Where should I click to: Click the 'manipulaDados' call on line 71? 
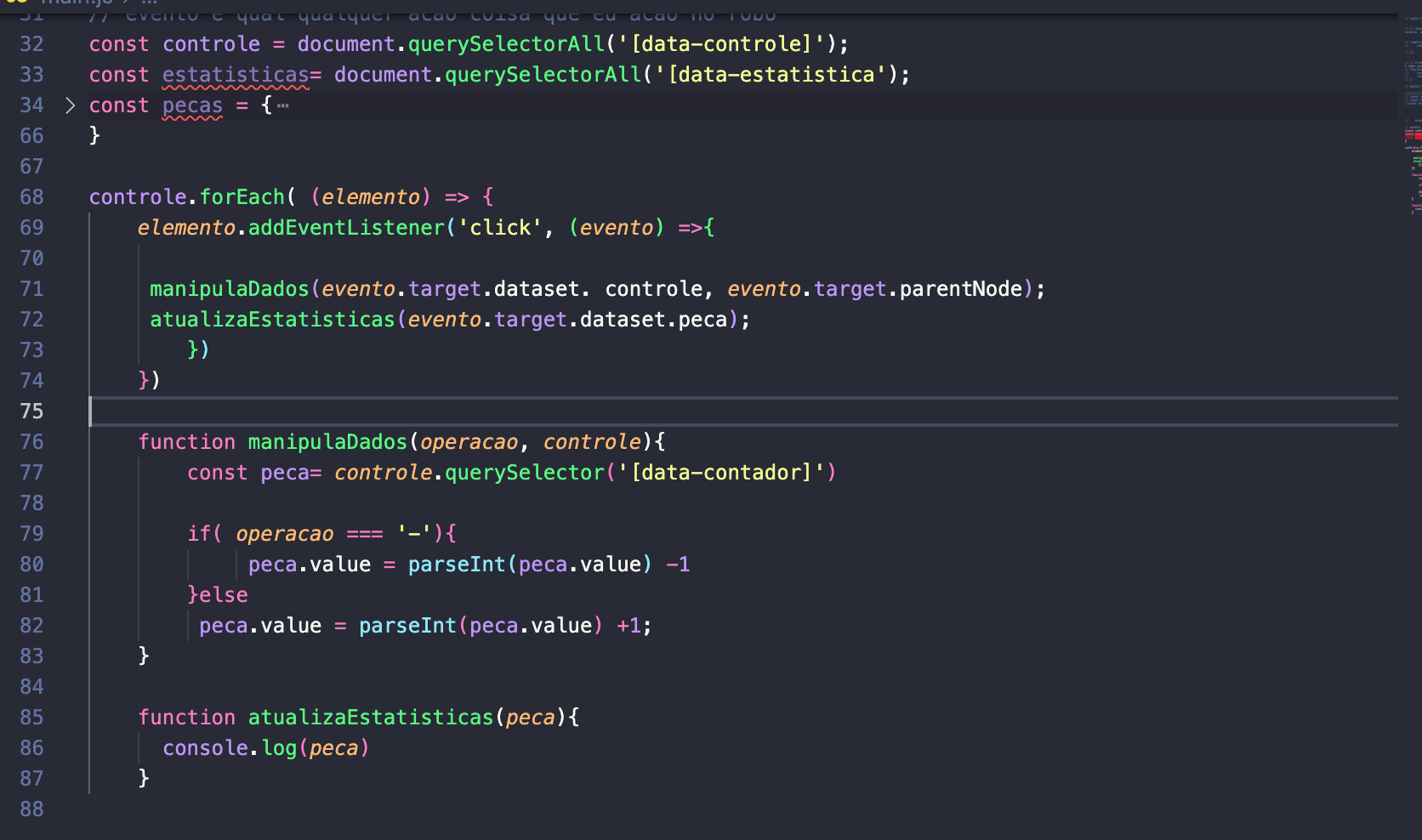click(x=230, y=289)
